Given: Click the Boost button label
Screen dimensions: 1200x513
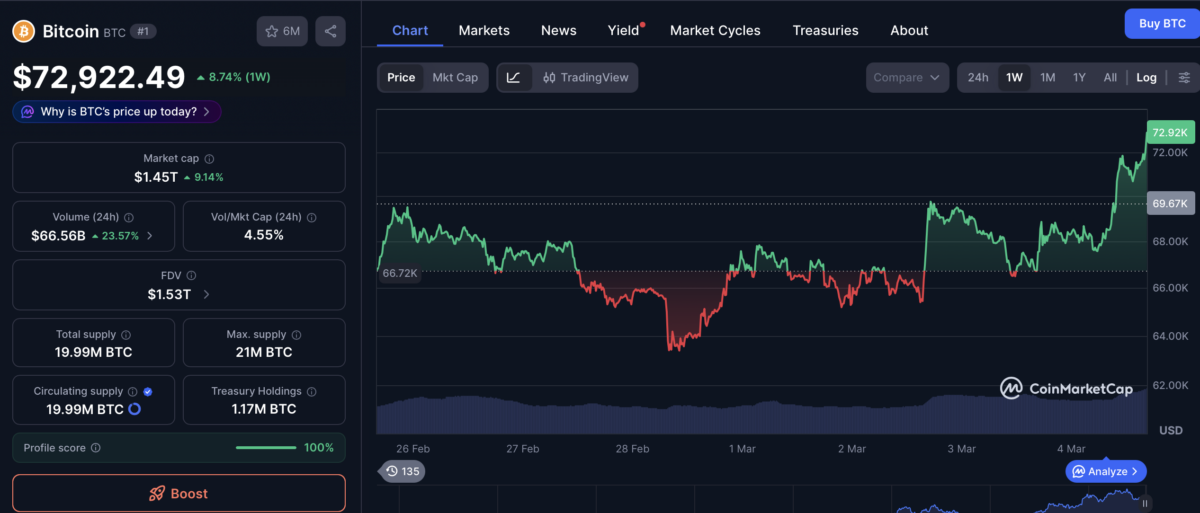Looking at the screenshot, I should (189, 493).
